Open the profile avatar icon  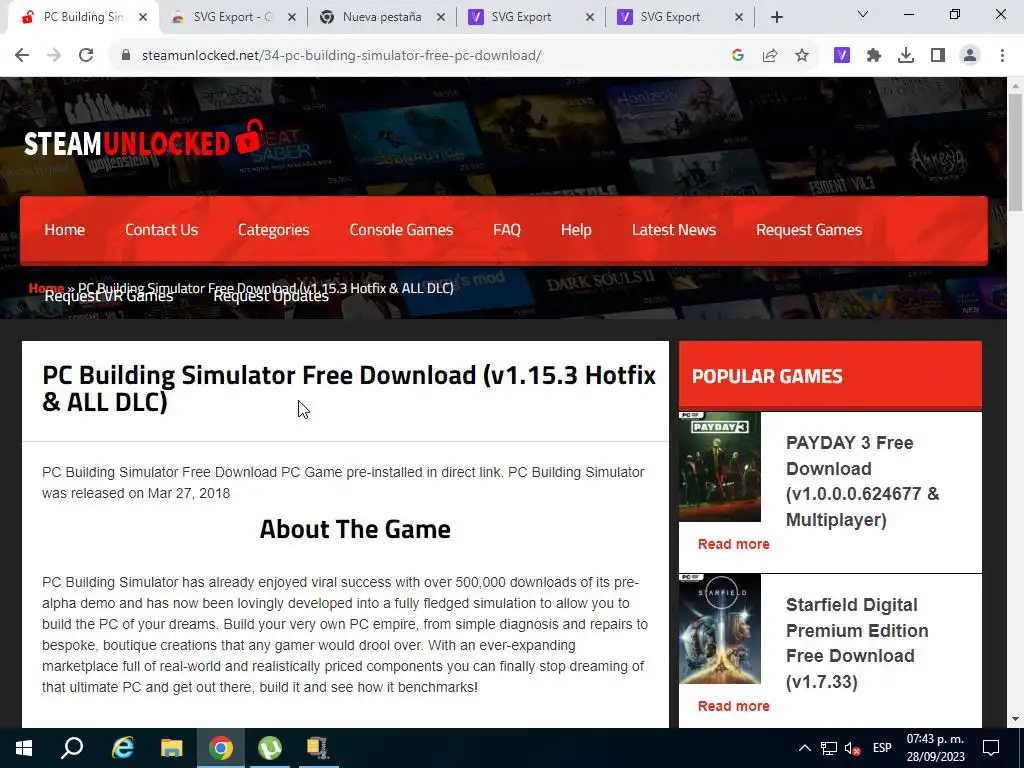(970, 56)
